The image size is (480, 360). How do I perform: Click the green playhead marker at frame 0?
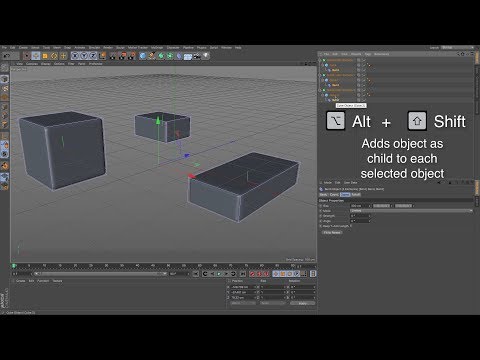pos(14,266)
